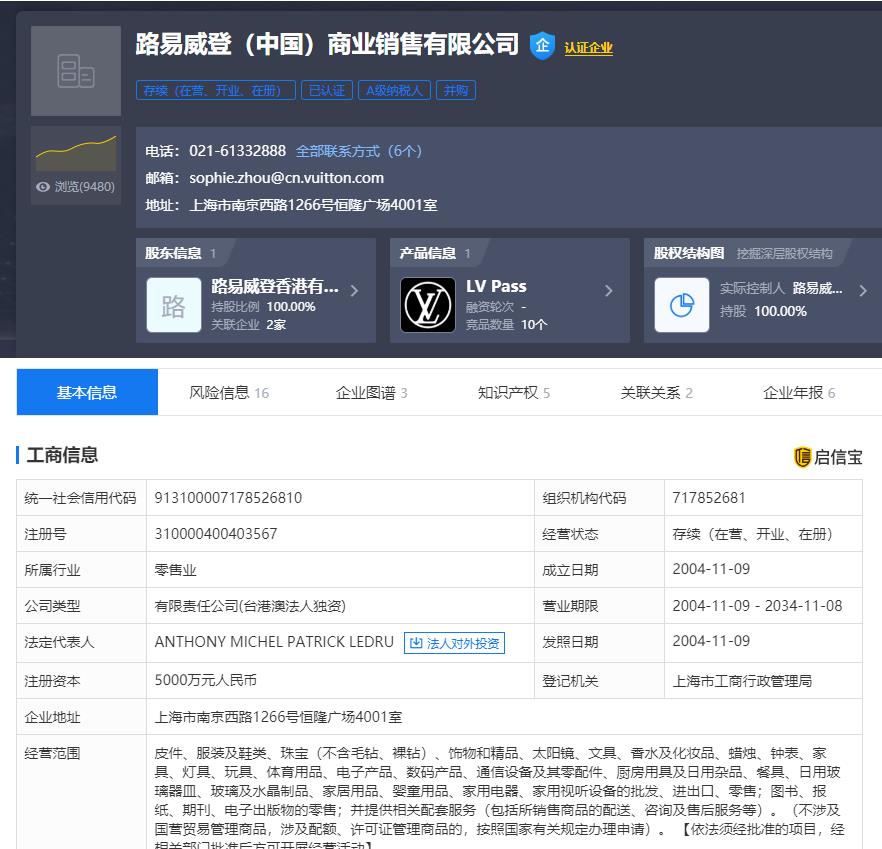Viewport: 882px width, 849px height.
Task: Click the blue 认证企业 verification badge icon
Action: (x=540, y=44)
